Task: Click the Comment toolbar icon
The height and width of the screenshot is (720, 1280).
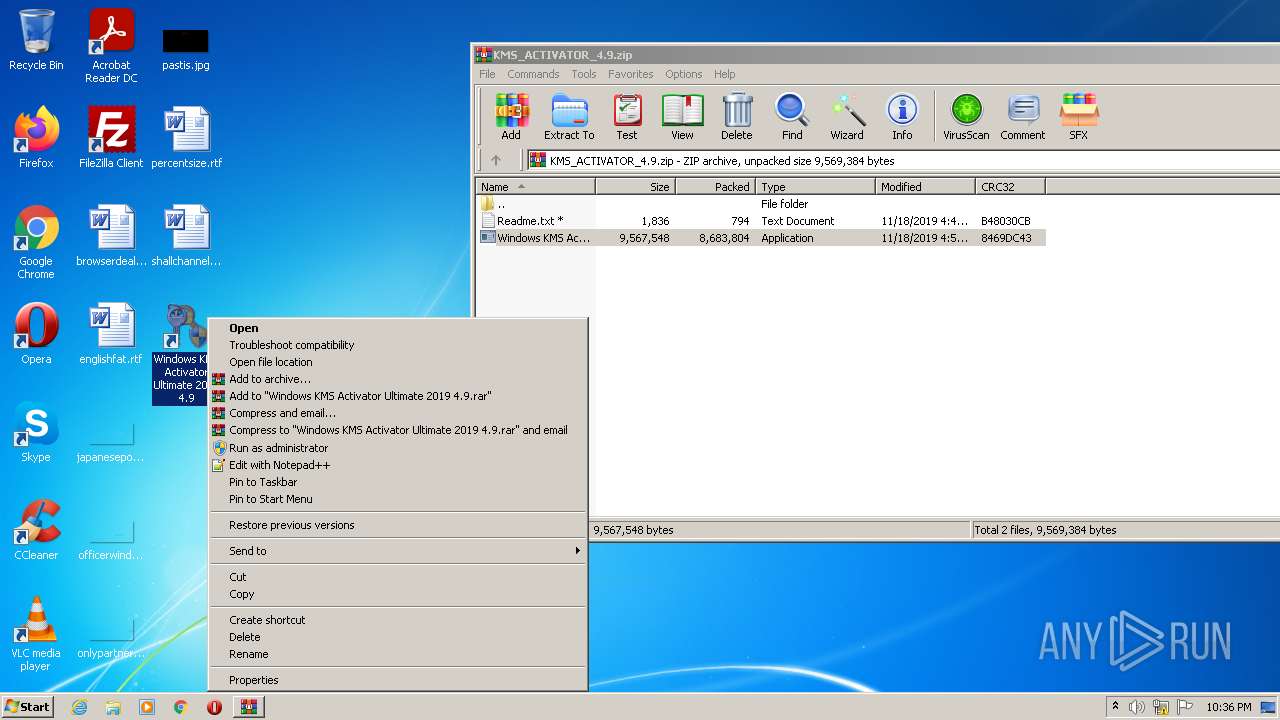Action: pos(1023,117)
